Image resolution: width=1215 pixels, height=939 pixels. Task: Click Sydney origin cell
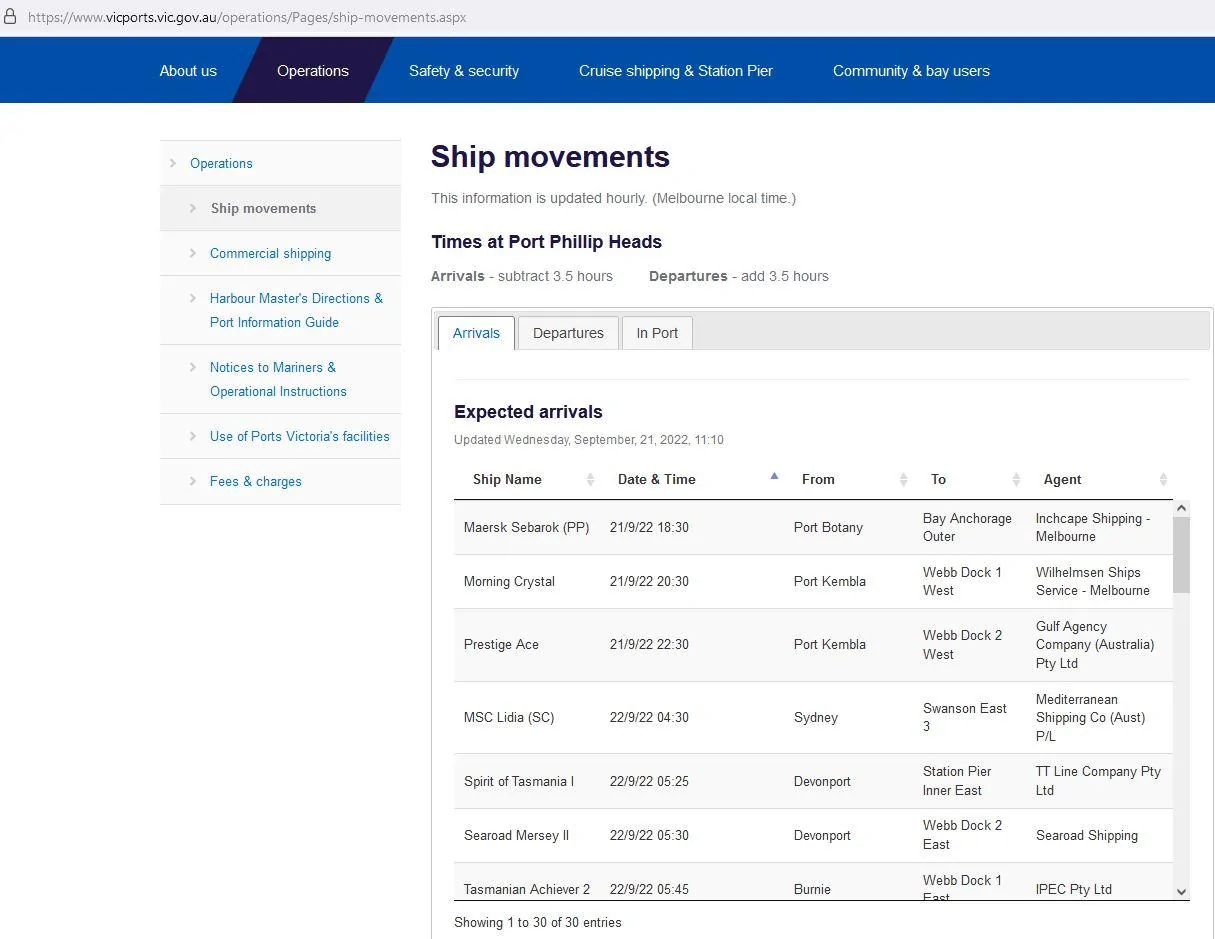816,717
